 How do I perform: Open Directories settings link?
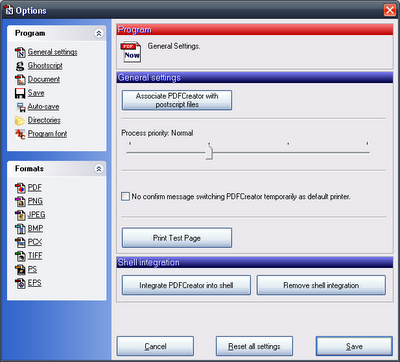tap(44, 120)
